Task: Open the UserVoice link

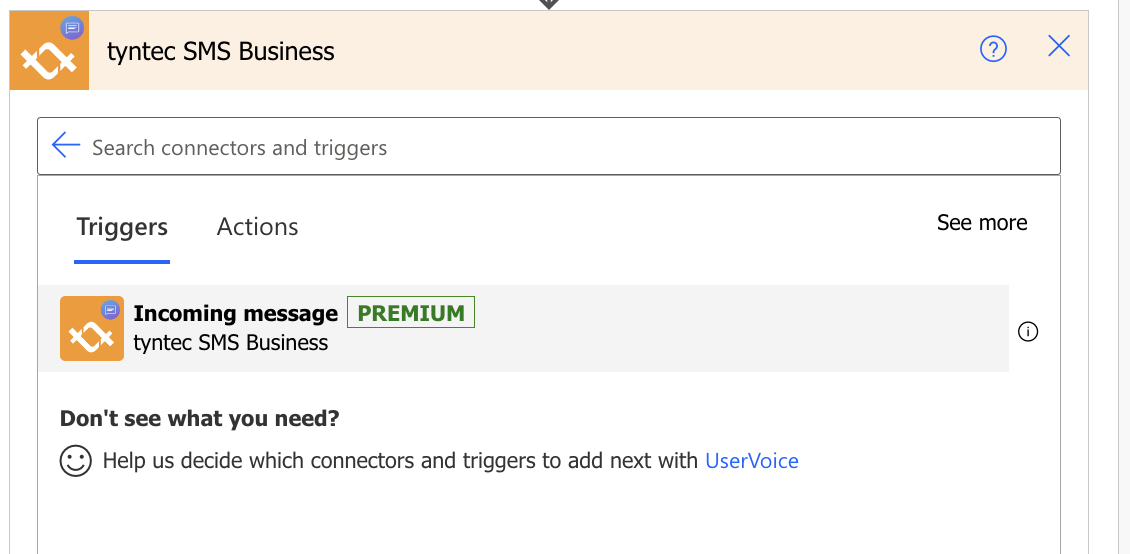Action: [752, 460]
